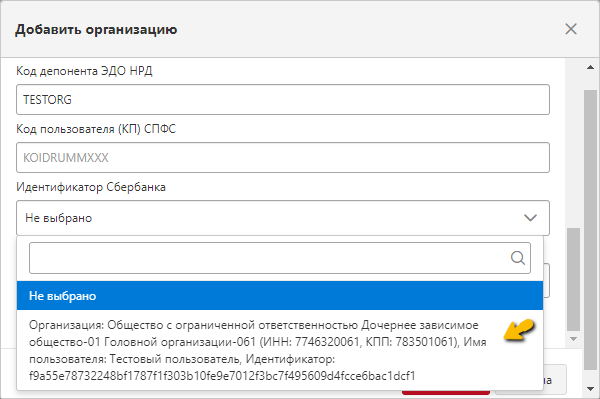Click the Код пользователя (КП) СПФС label
The height and width of the screenshot is (399, 600).
(x=96, y=129)
